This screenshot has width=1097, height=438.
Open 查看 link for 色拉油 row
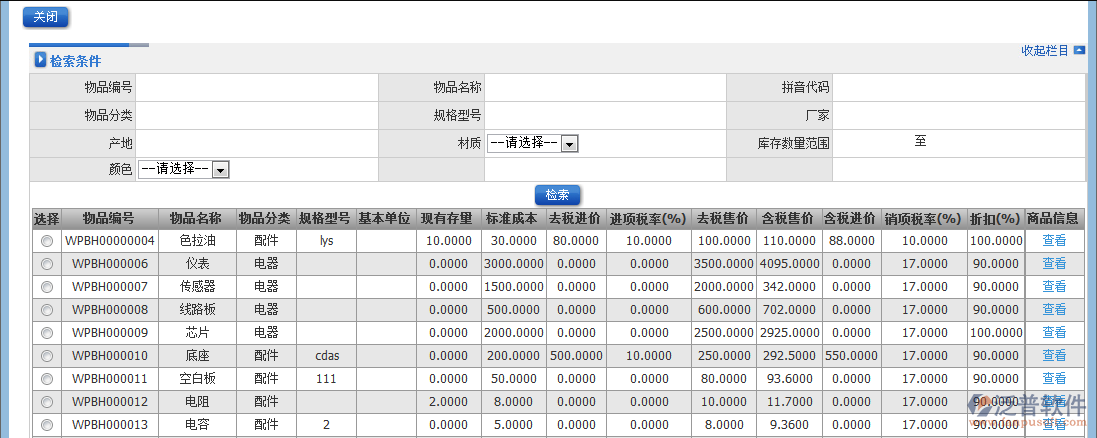click(1054, 241)
